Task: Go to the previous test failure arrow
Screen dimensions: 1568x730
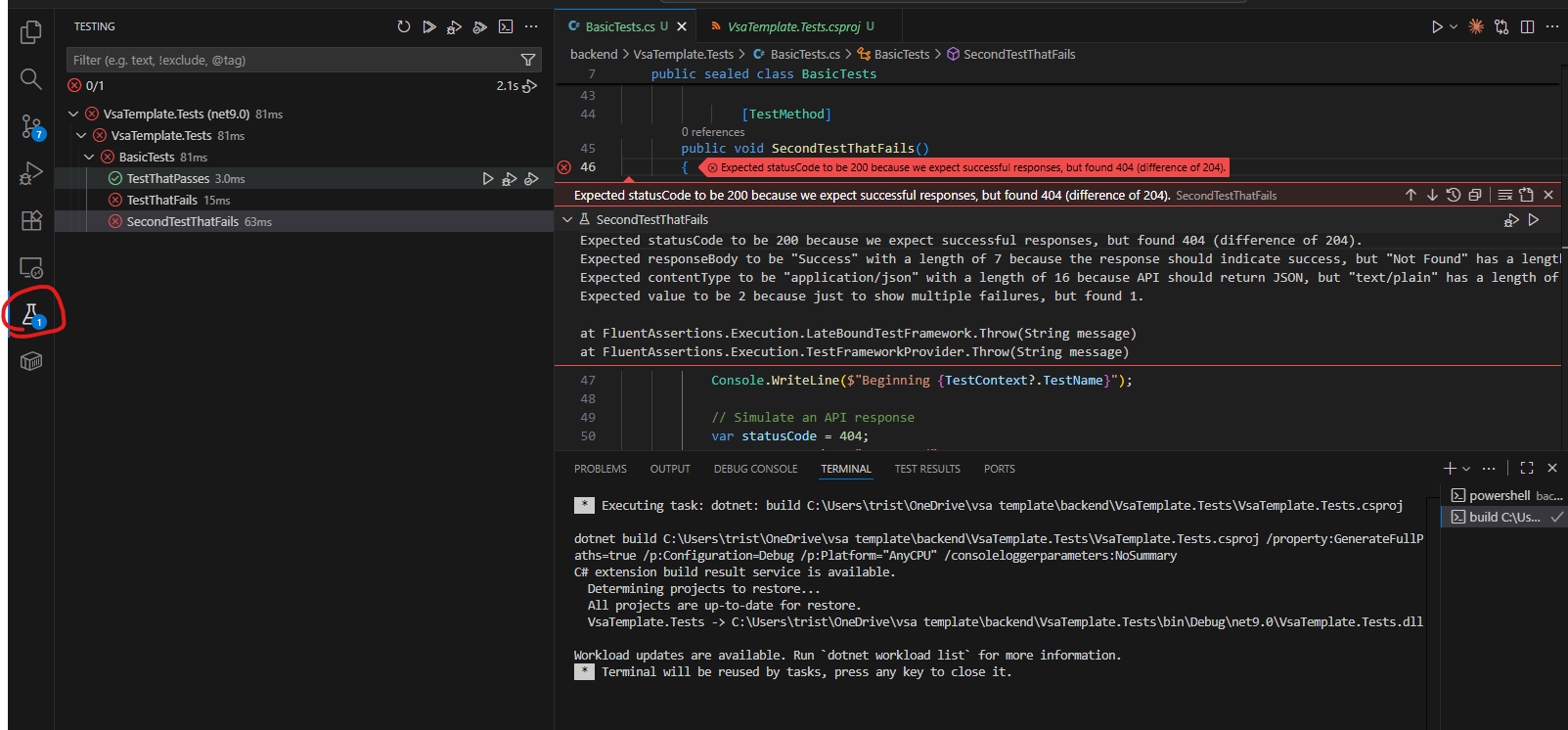Action: [1411, 195]
